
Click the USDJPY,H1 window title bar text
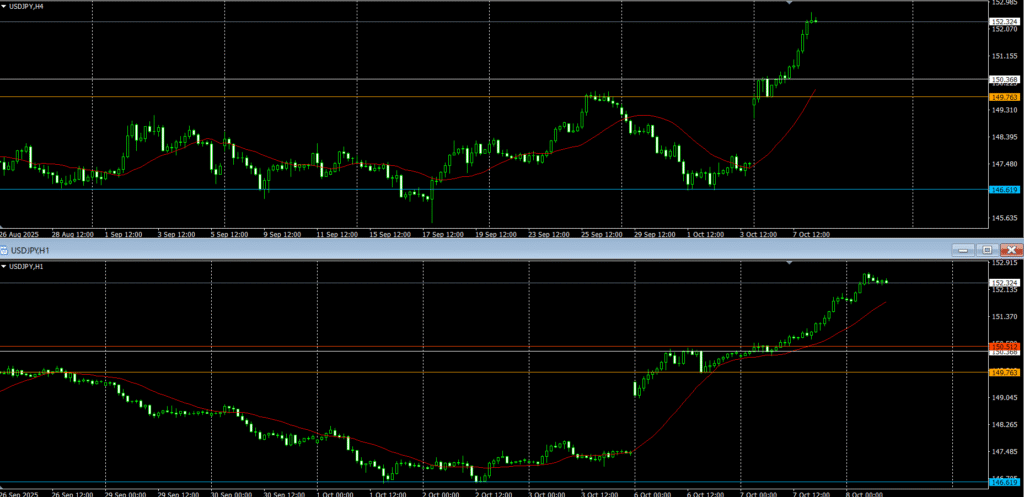coord(30,249)
